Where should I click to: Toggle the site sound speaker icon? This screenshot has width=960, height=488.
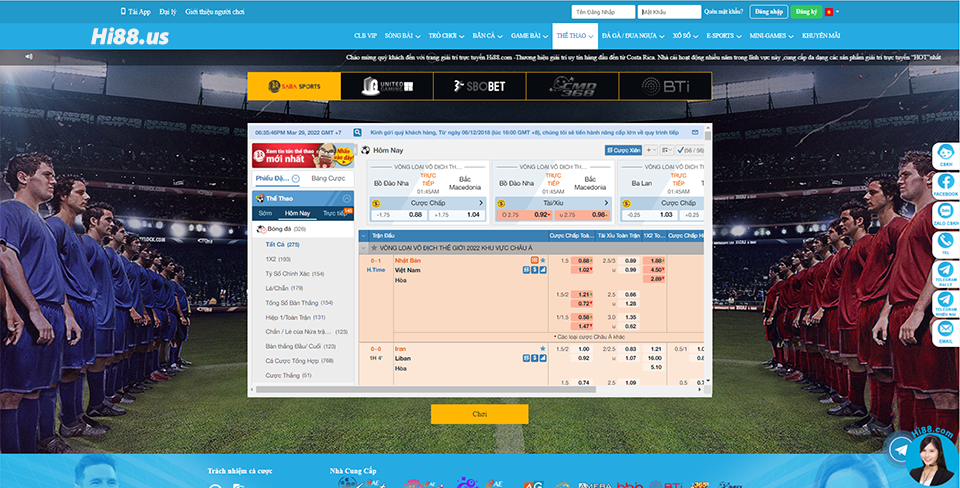29,56
